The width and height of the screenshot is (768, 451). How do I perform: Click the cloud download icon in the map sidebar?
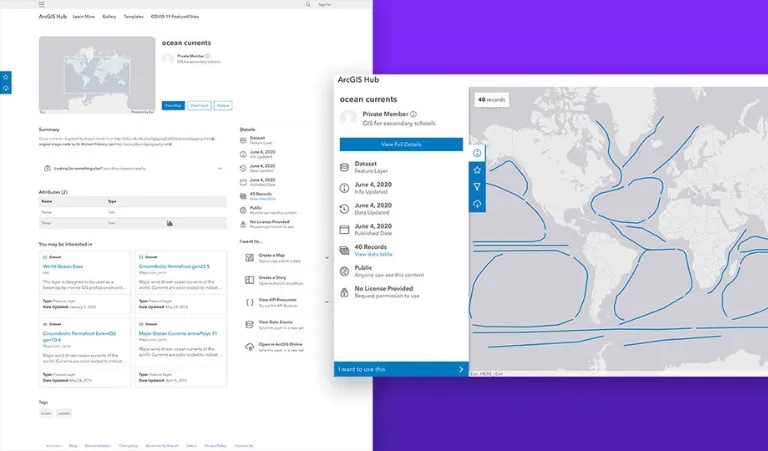(477, 203)
